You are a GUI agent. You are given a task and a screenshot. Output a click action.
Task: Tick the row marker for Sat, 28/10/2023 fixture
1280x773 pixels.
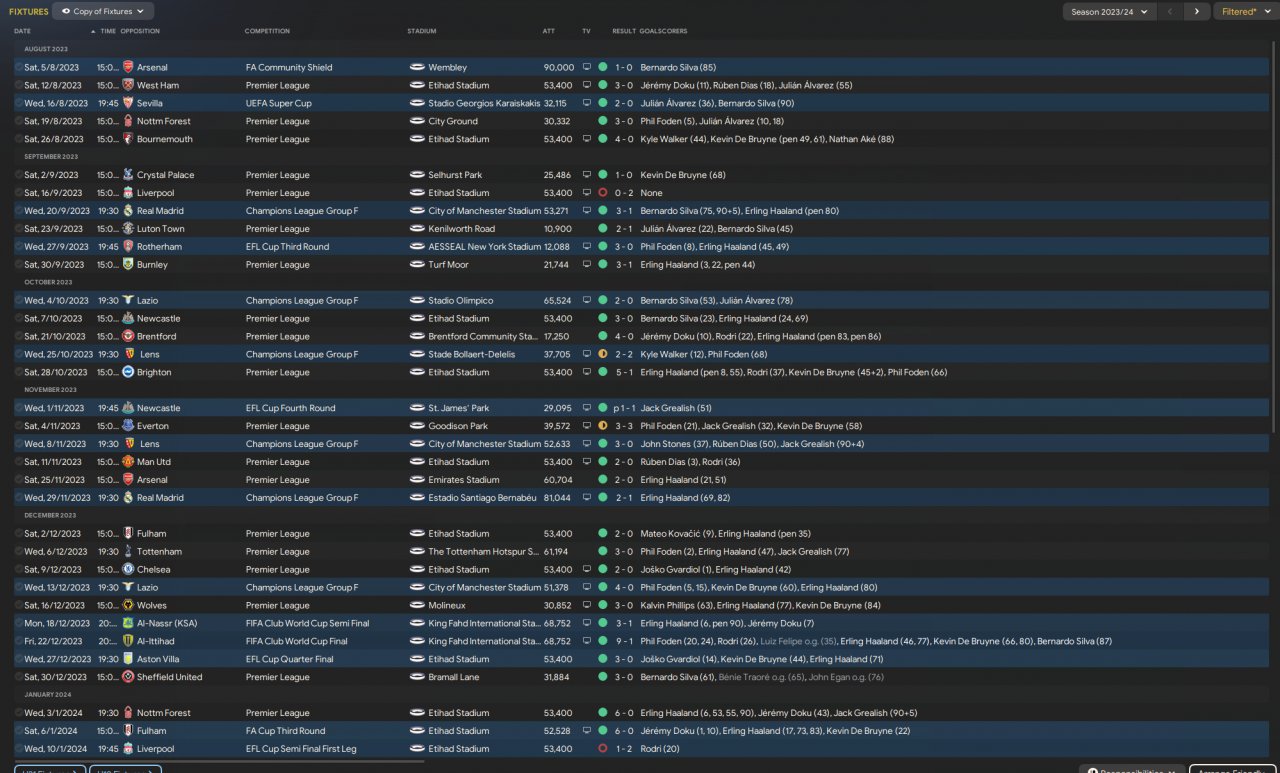pos(19,372)
